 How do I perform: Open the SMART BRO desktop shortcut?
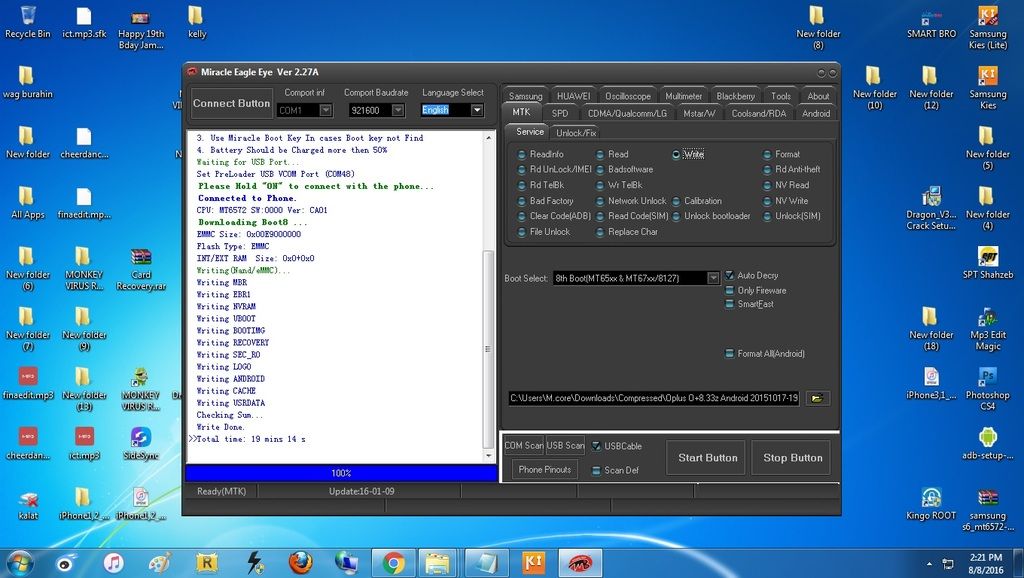931,22
